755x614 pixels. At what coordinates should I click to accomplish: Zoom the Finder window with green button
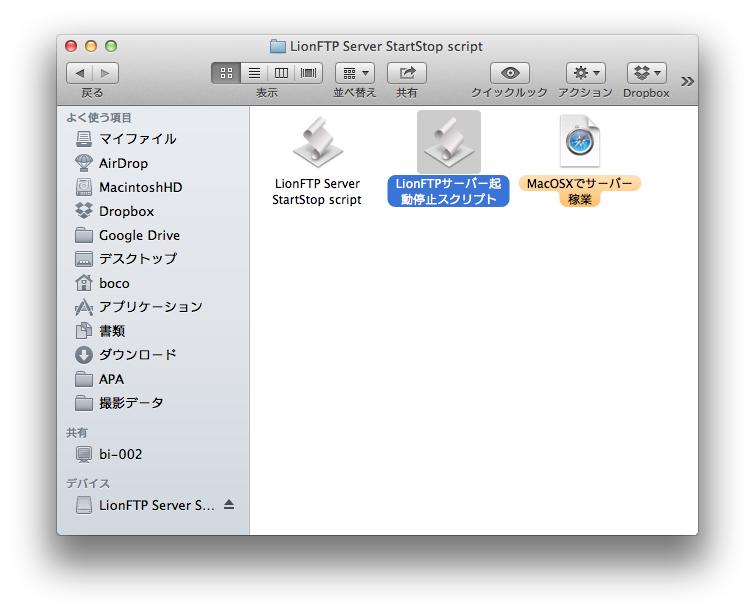coord(111,46)
